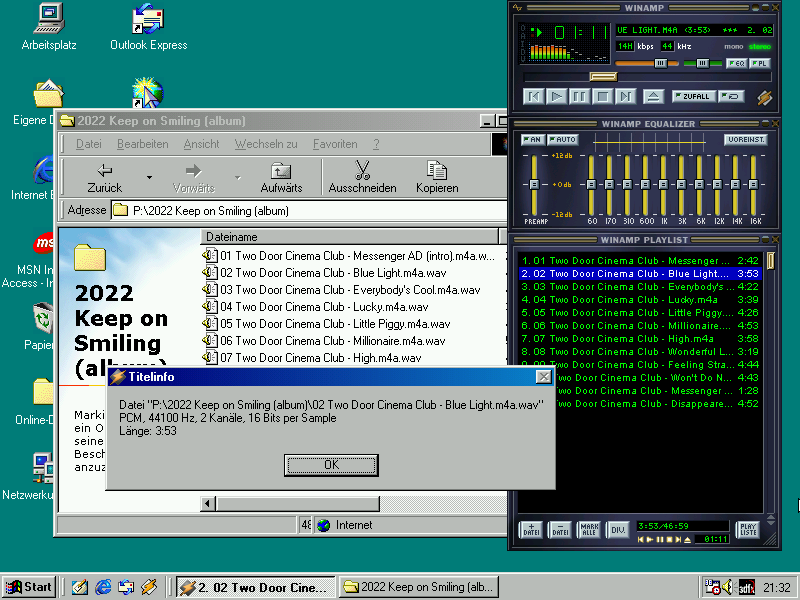Open Wechseln zu menu in Explorer
The width and height of the screenshot is (800, 600).
coord(266,144)
